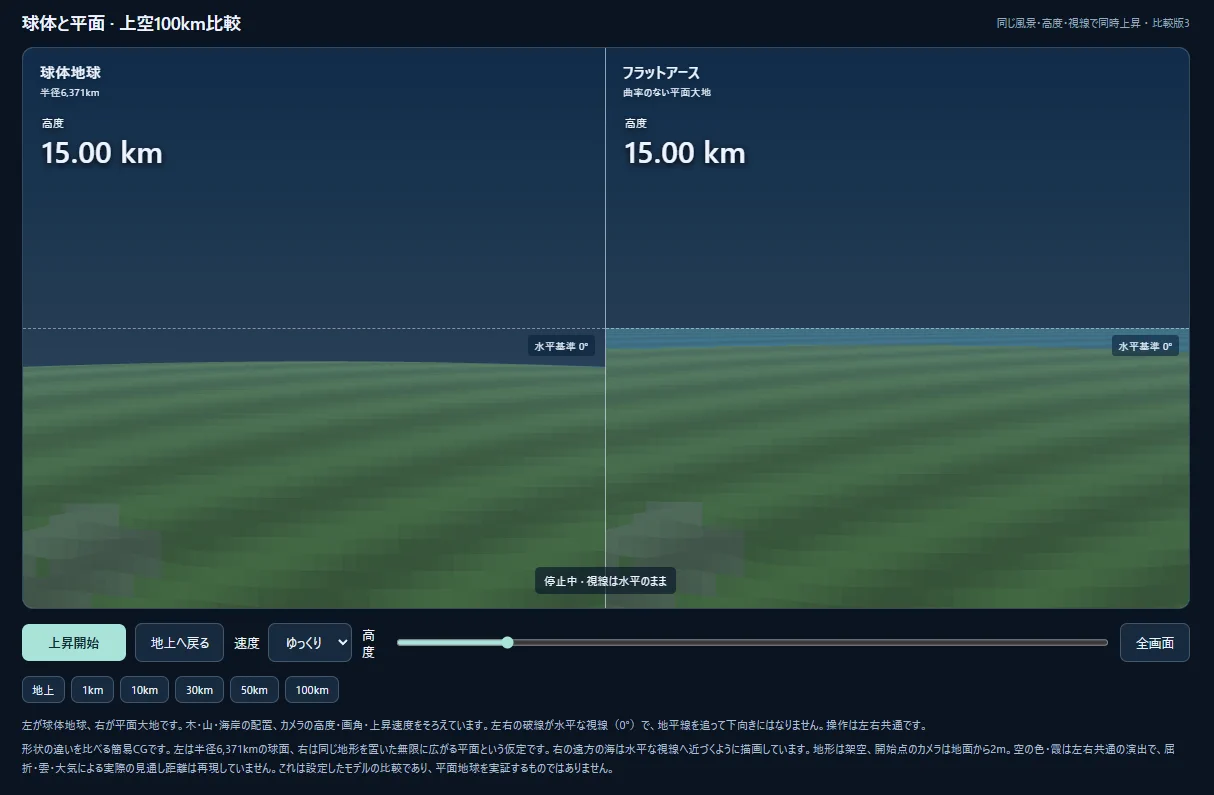Click the 曲率のない平面大地 subtitle
Viewport: 1214px width, 795px height.
667,93
